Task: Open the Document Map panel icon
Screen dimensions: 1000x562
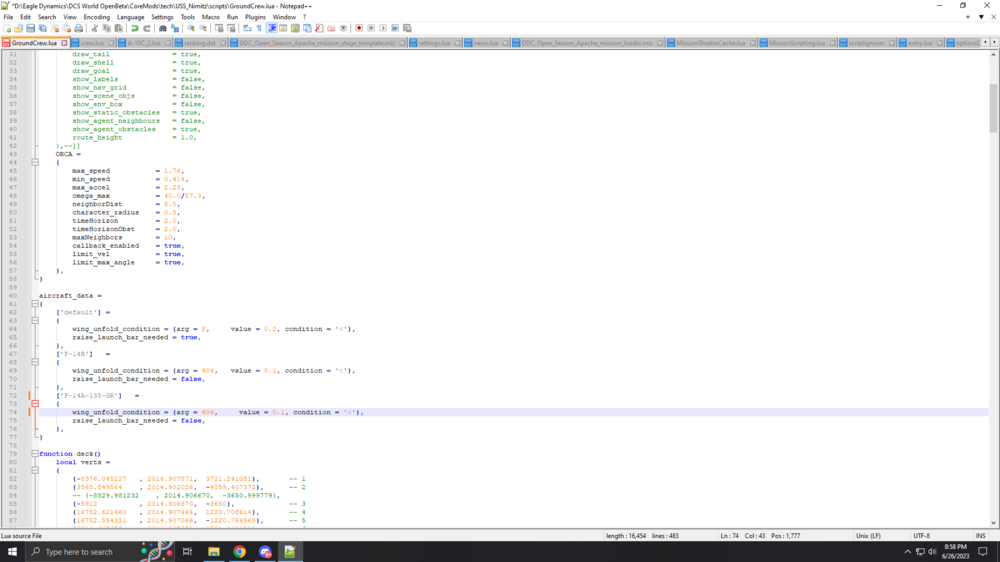Action: click(295, 28)
